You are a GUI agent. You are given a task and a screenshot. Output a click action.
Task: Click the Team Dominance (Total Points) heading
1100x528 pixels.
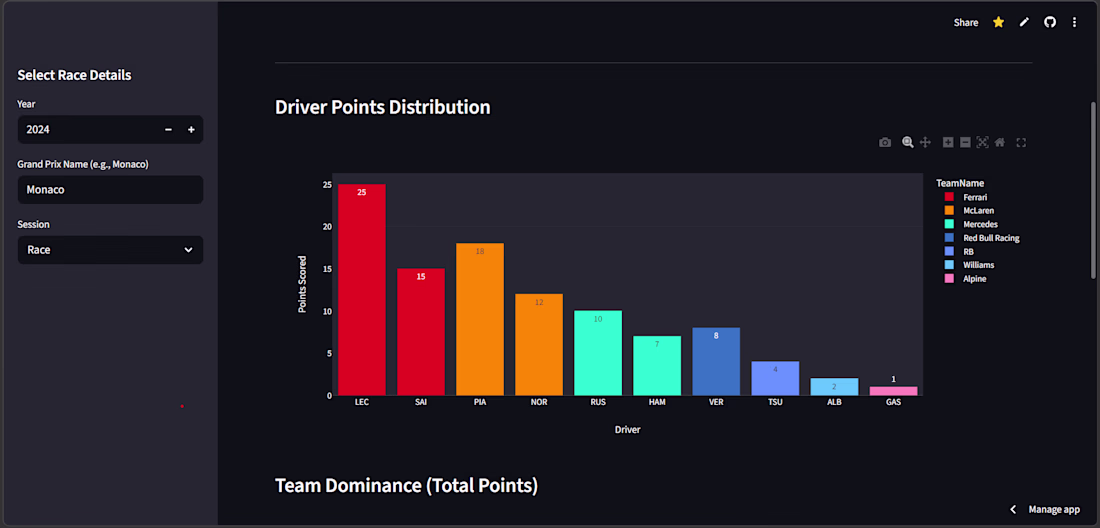coord(406,485)
